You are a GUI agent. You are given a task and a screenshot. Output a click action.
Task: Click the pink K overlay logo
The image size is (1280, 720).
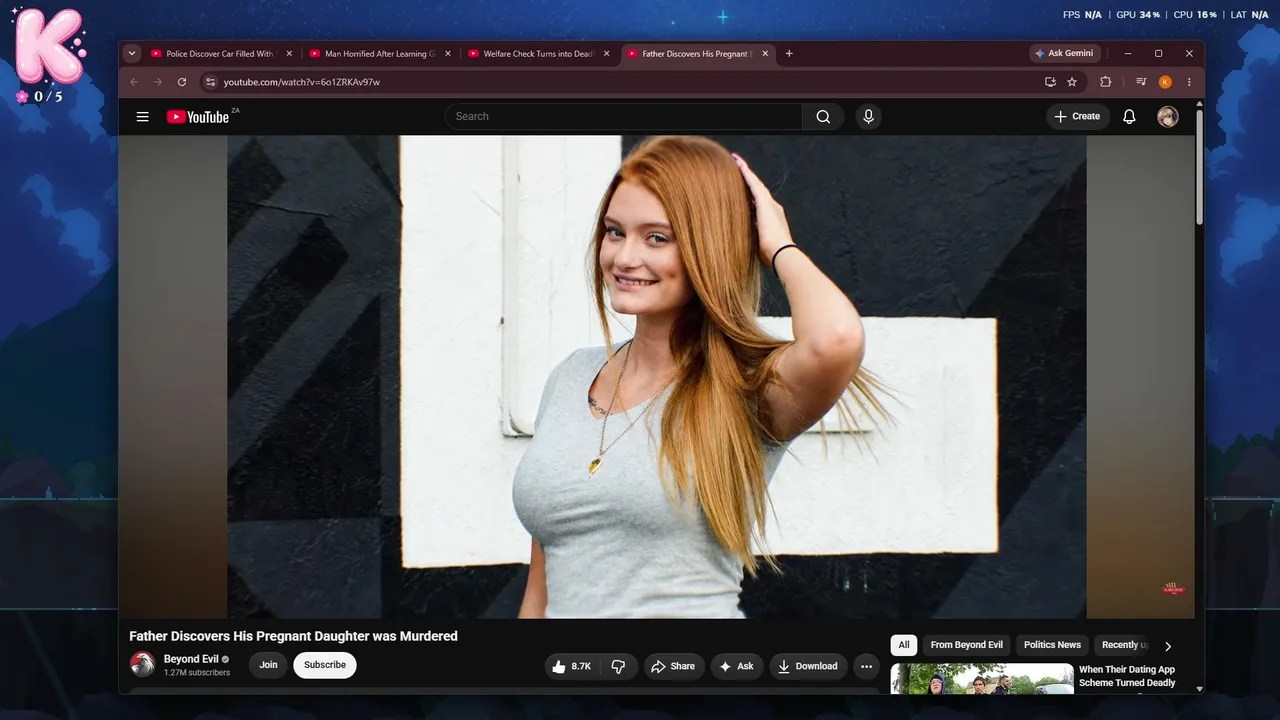coord(49,45)
